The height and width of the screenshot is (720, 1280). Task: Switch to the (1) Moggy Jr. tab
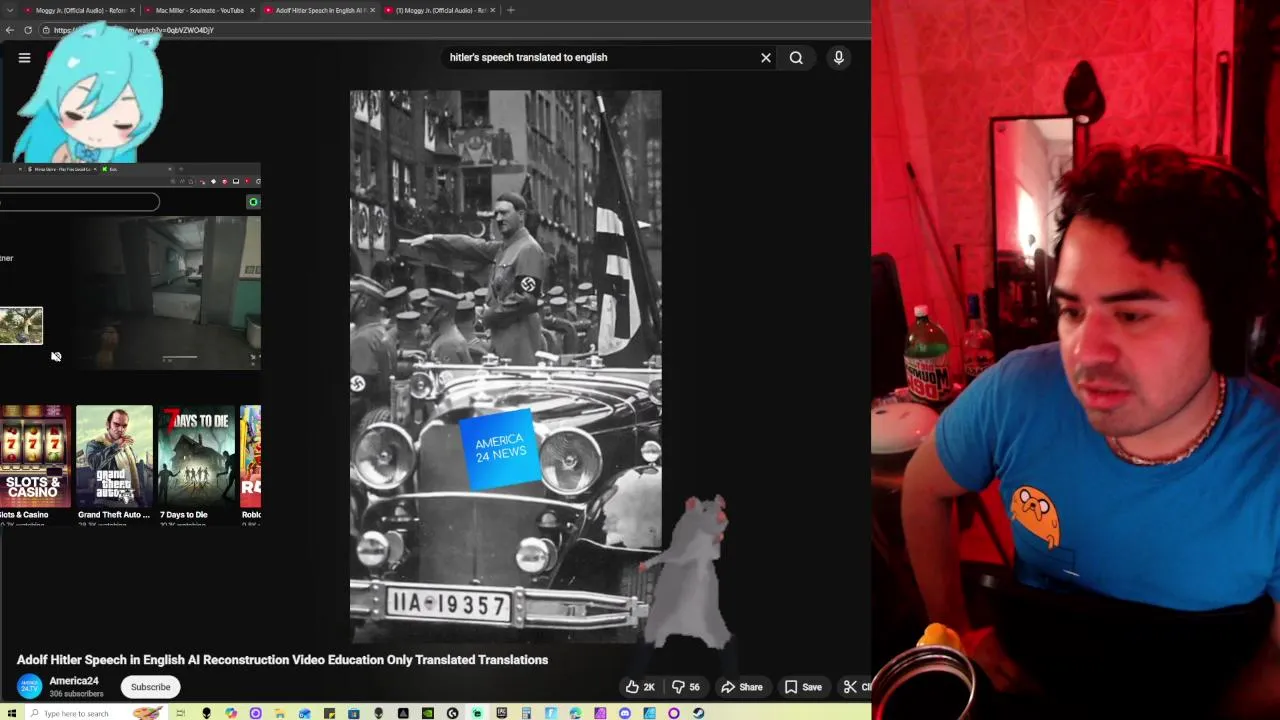coord(438,10)
